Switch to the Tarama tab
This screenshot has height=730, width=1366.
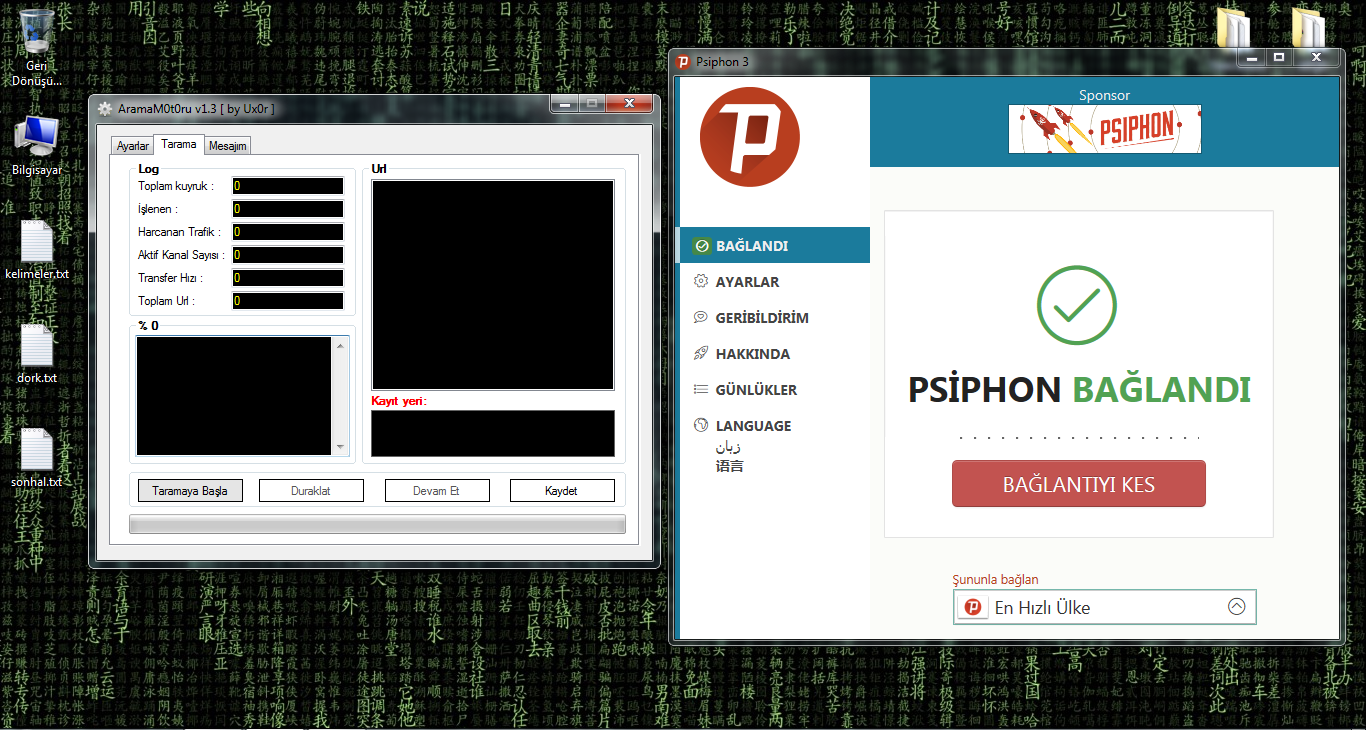pos(179,144)
